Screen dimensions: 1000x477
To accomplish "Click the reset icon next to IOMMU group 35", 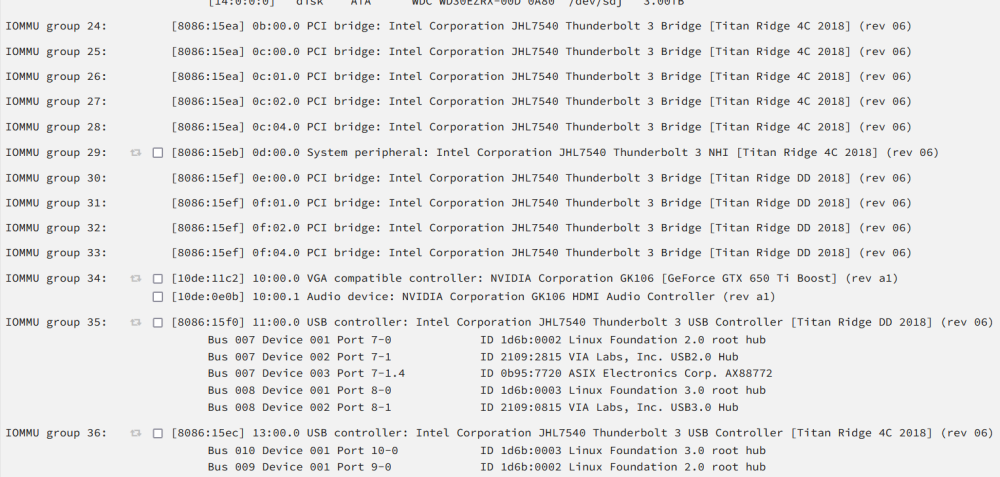I will click(x=136, y=323).
